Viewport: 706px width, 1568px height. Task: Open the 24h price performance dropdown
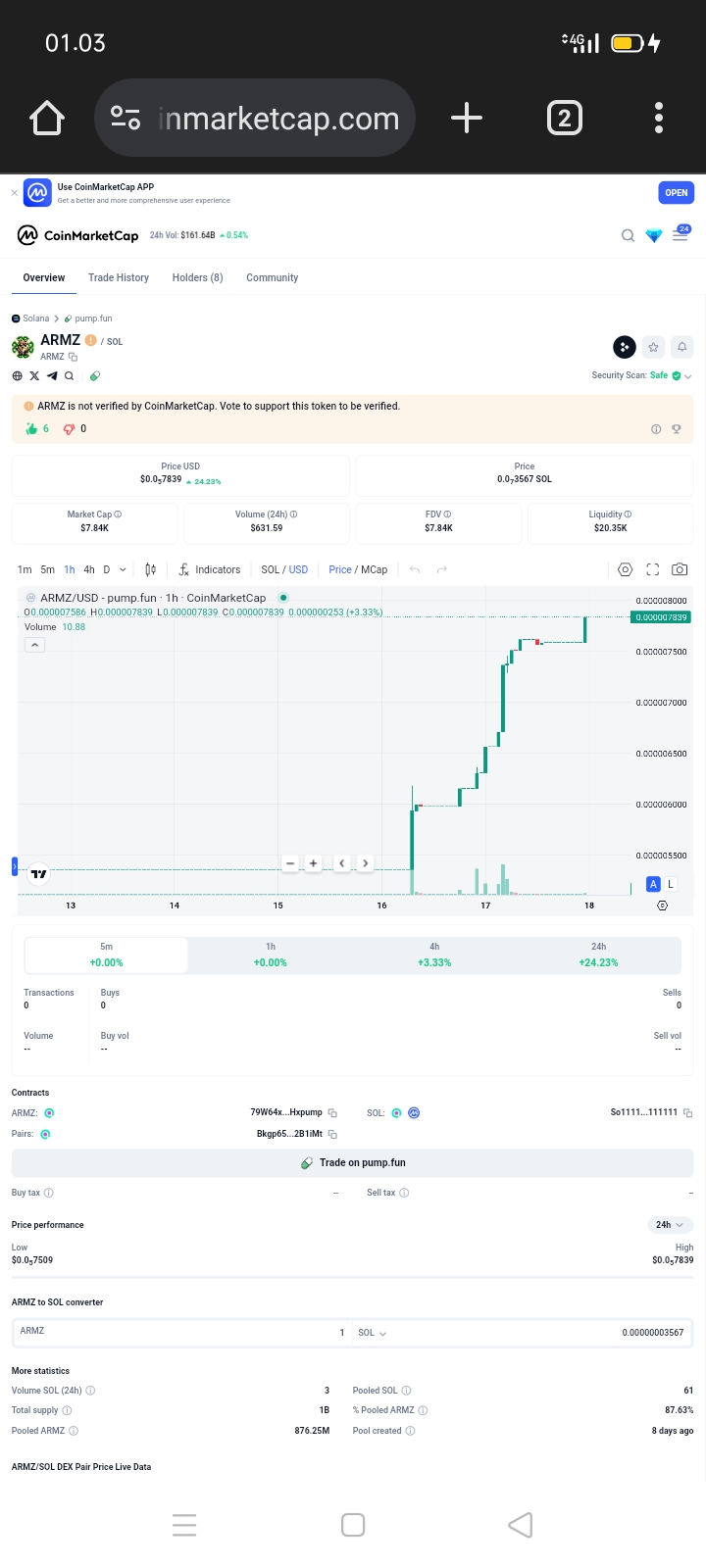(x=671, y=1225)
